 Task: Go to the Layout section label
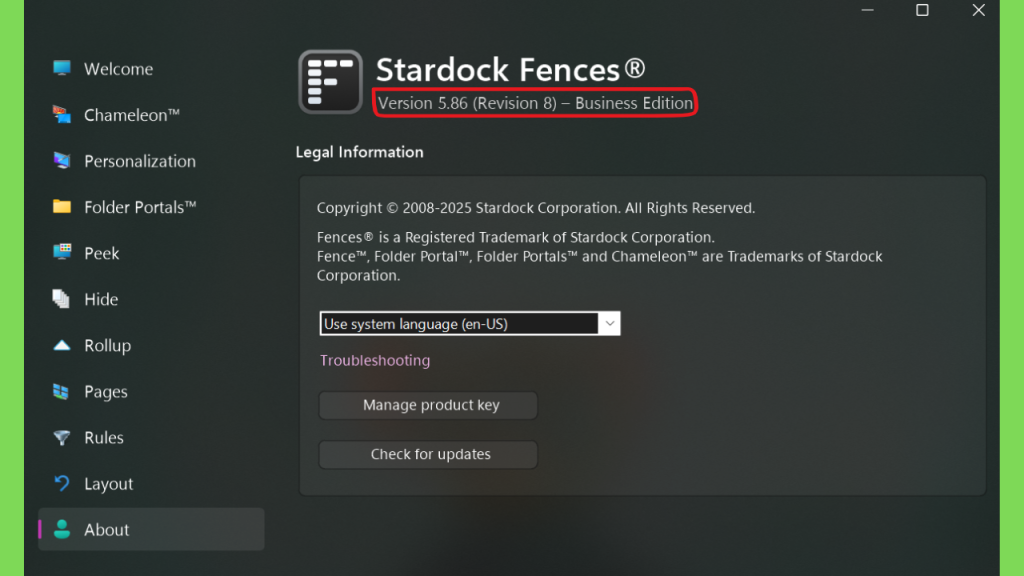pos(108,484)
